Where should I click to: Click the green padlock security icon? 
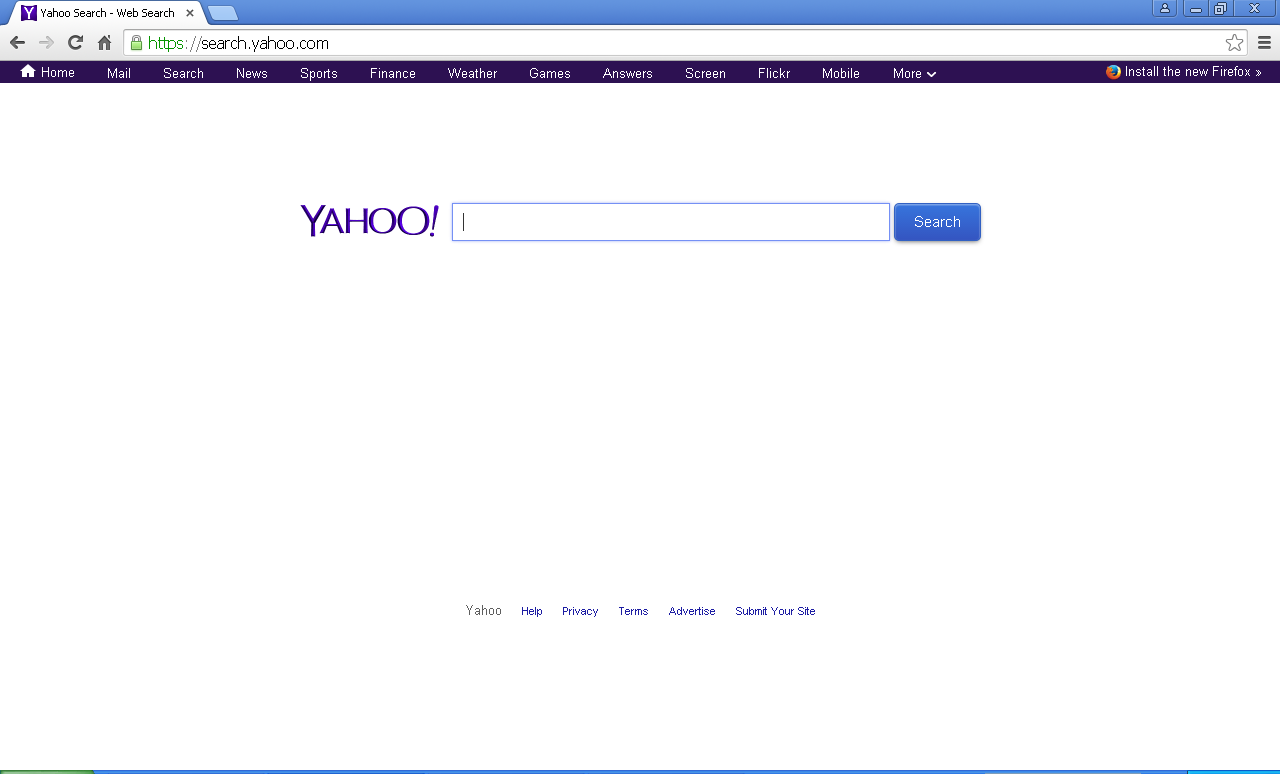[x=136, y=43]
